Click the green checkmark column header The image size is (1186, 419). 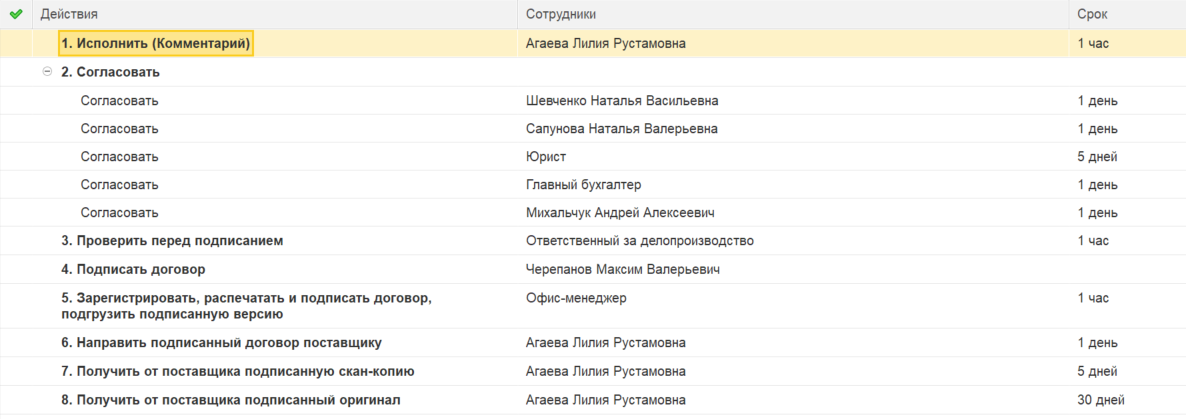click(16, 14)
